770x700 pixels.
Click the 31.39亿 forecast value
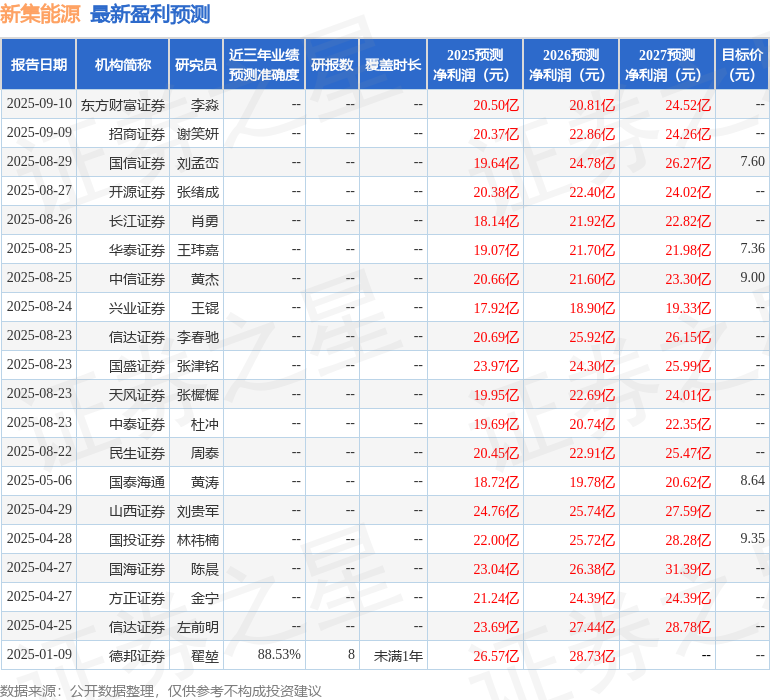tap(688, 569)
